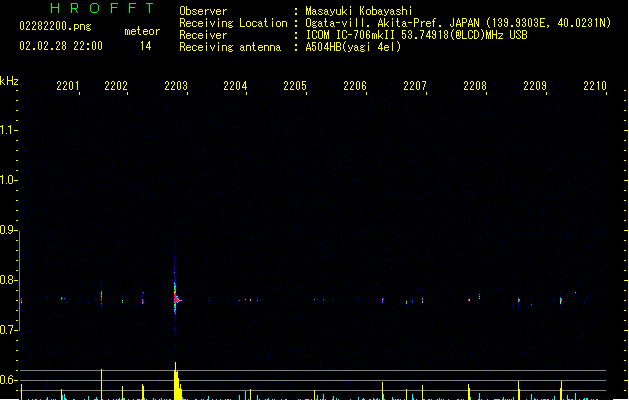Click the large meteor echo at 2203

pos(176,299)
